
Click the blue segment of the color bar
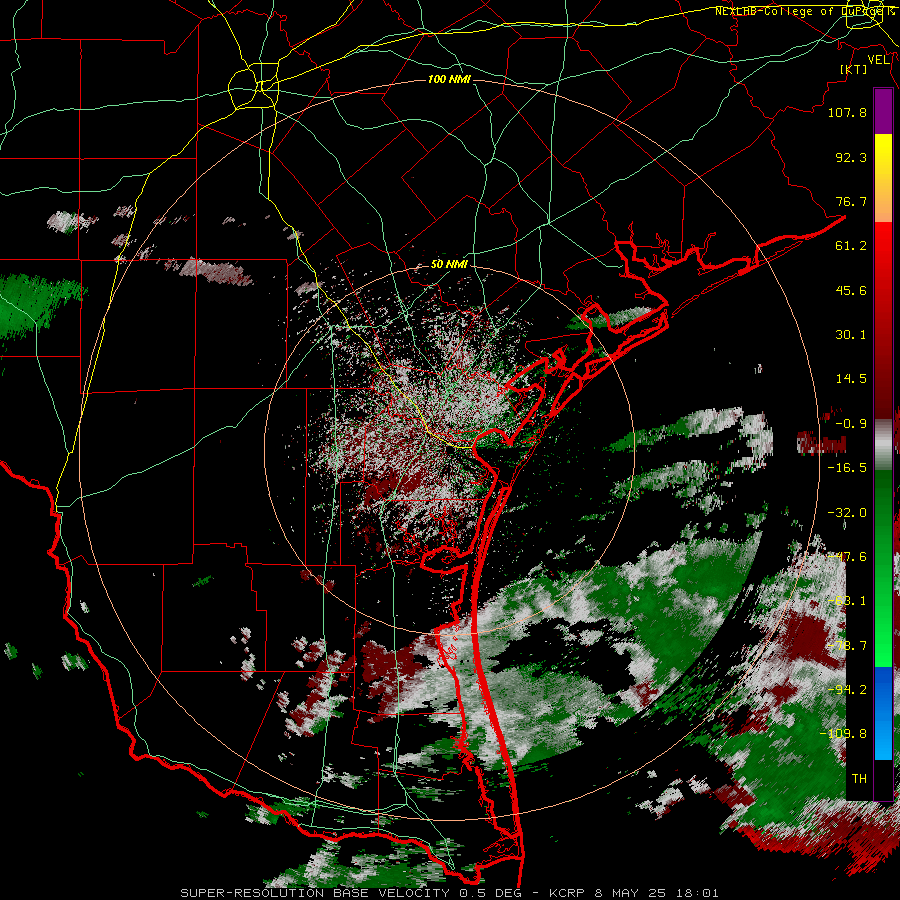coord(883,713)
